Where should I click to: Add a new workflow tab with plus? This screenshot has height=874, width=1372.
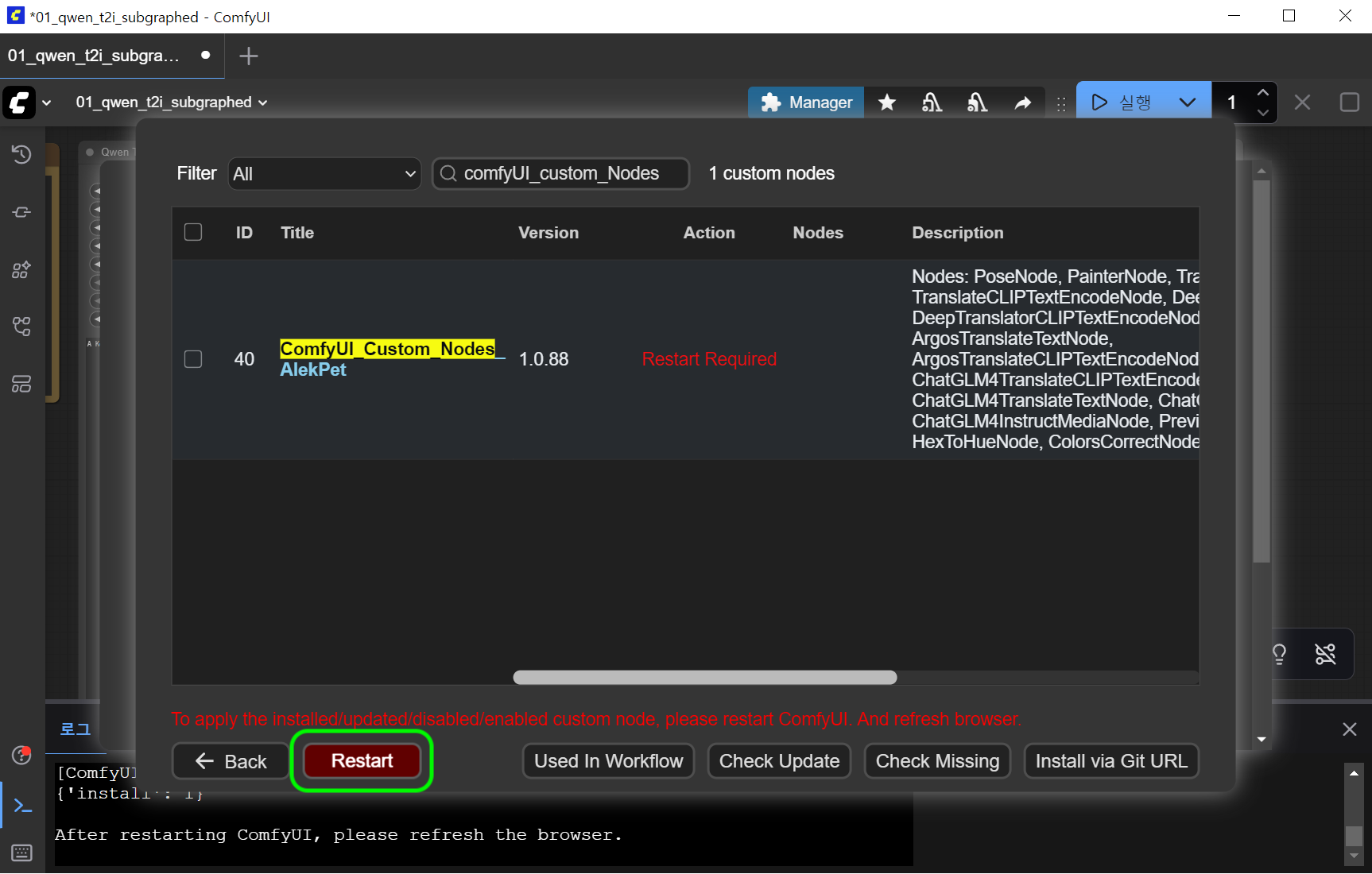tap(249, 56)
